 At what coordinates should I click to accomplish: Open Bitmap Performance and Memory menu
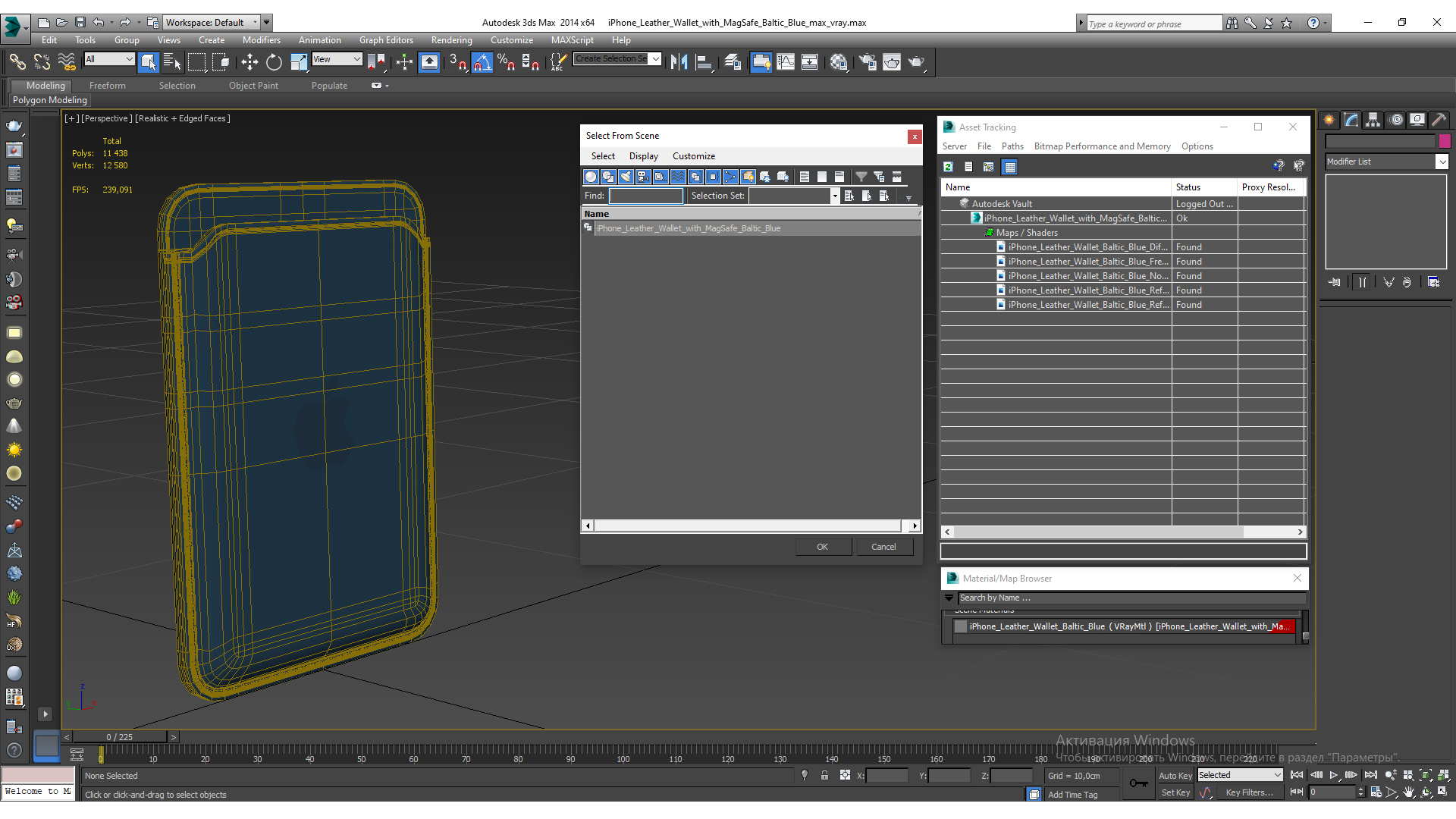point(1102,146)
